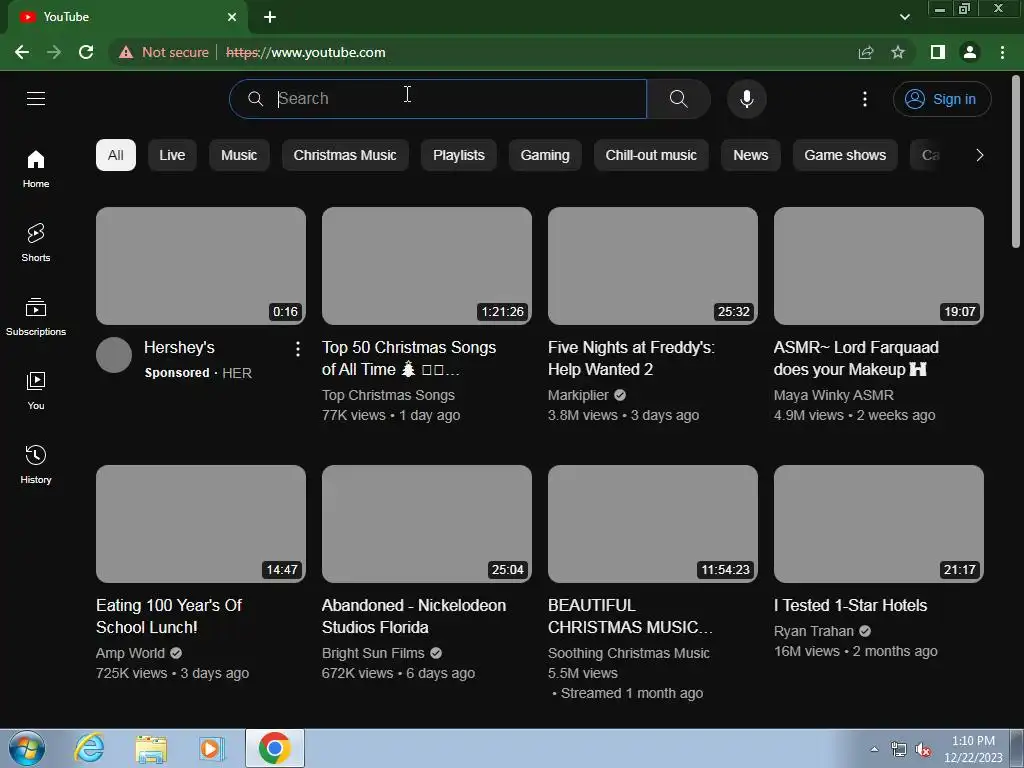Image resolution: width=1024 pixels, height=768 pixels.
Task: Open thumbnail of the 25:32 video
Action: coord(652,266)
